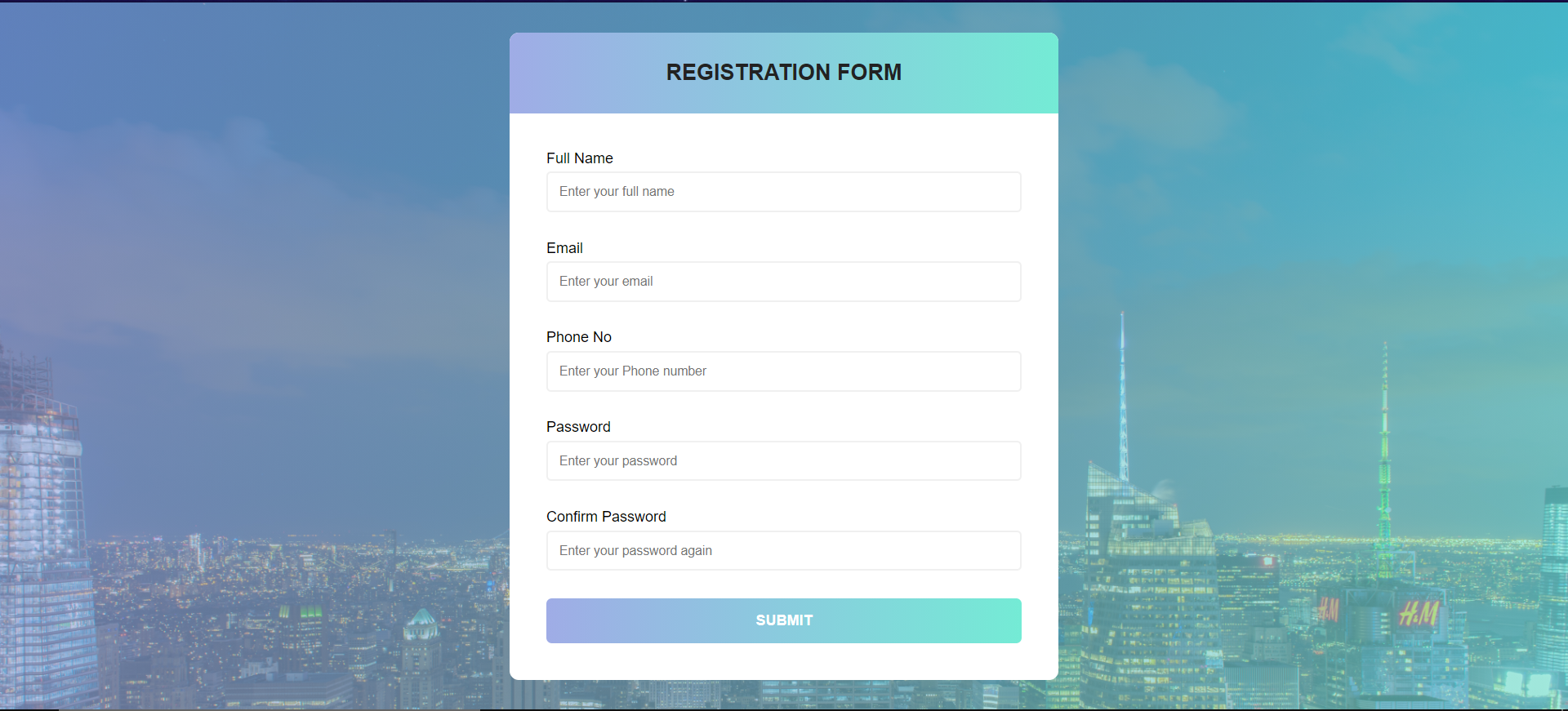
Task: Focus the Email input field
Action: click(x=782, y=281)
